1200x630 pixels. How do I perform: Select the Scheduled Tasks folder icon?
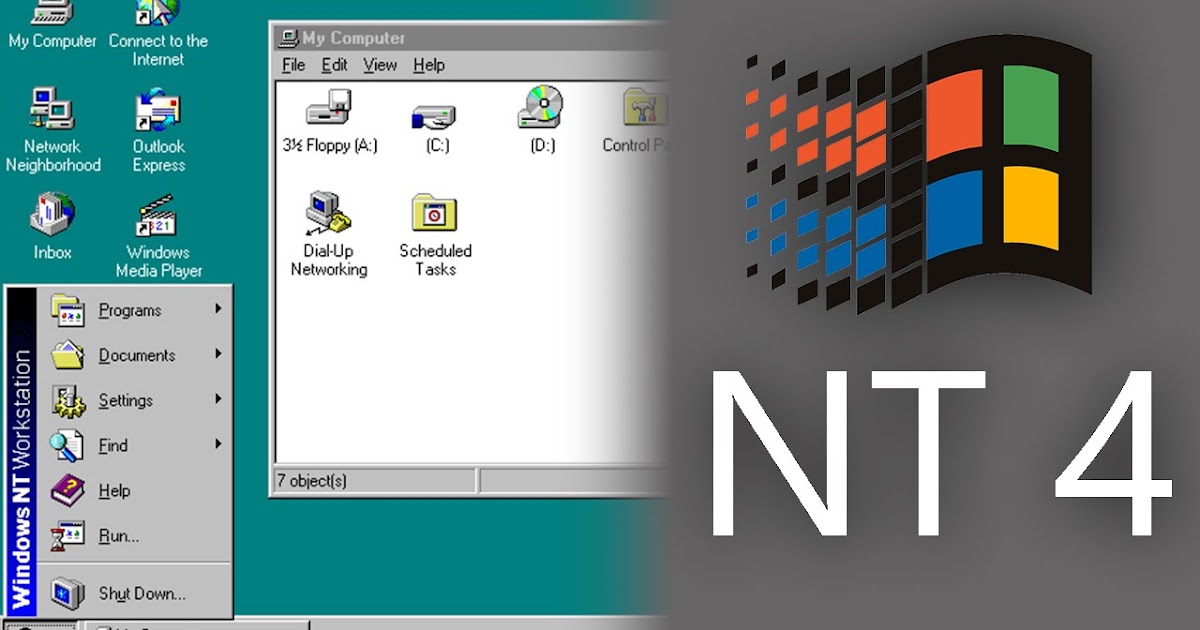coord(434,213)
